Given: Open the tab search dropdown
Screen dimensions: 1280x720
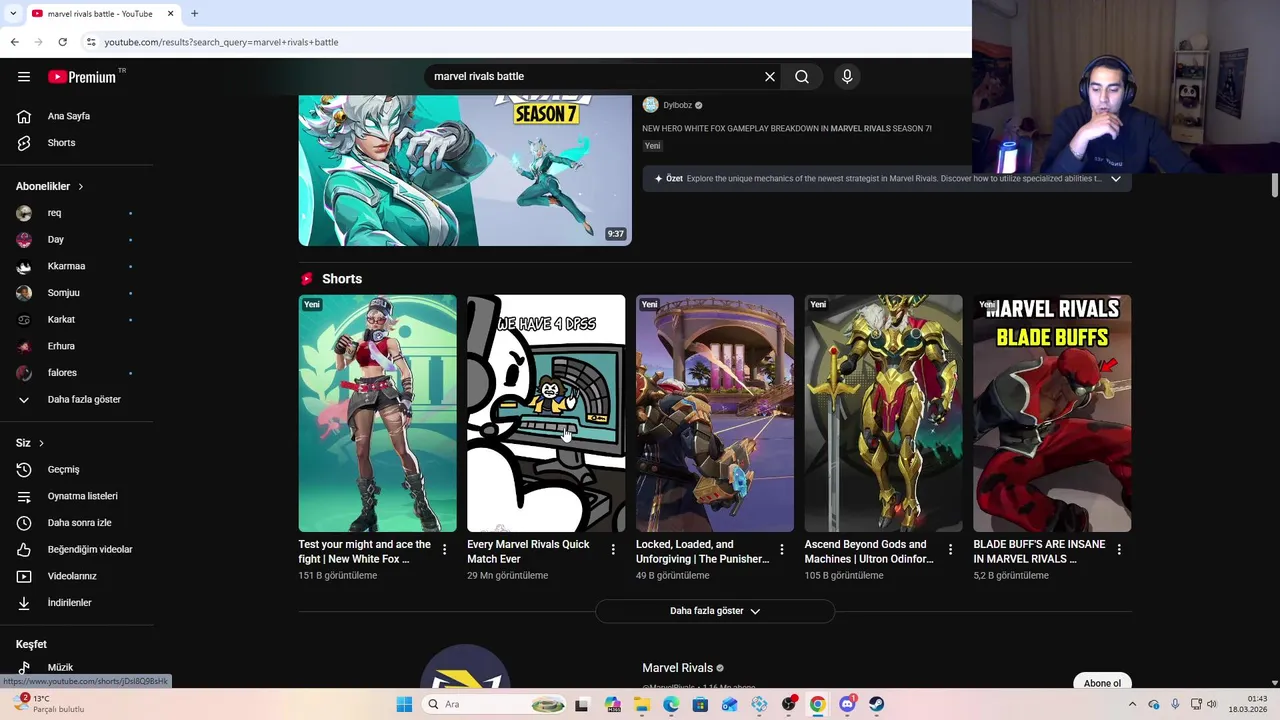Looking at the screenshot, I should pos(13,14).
